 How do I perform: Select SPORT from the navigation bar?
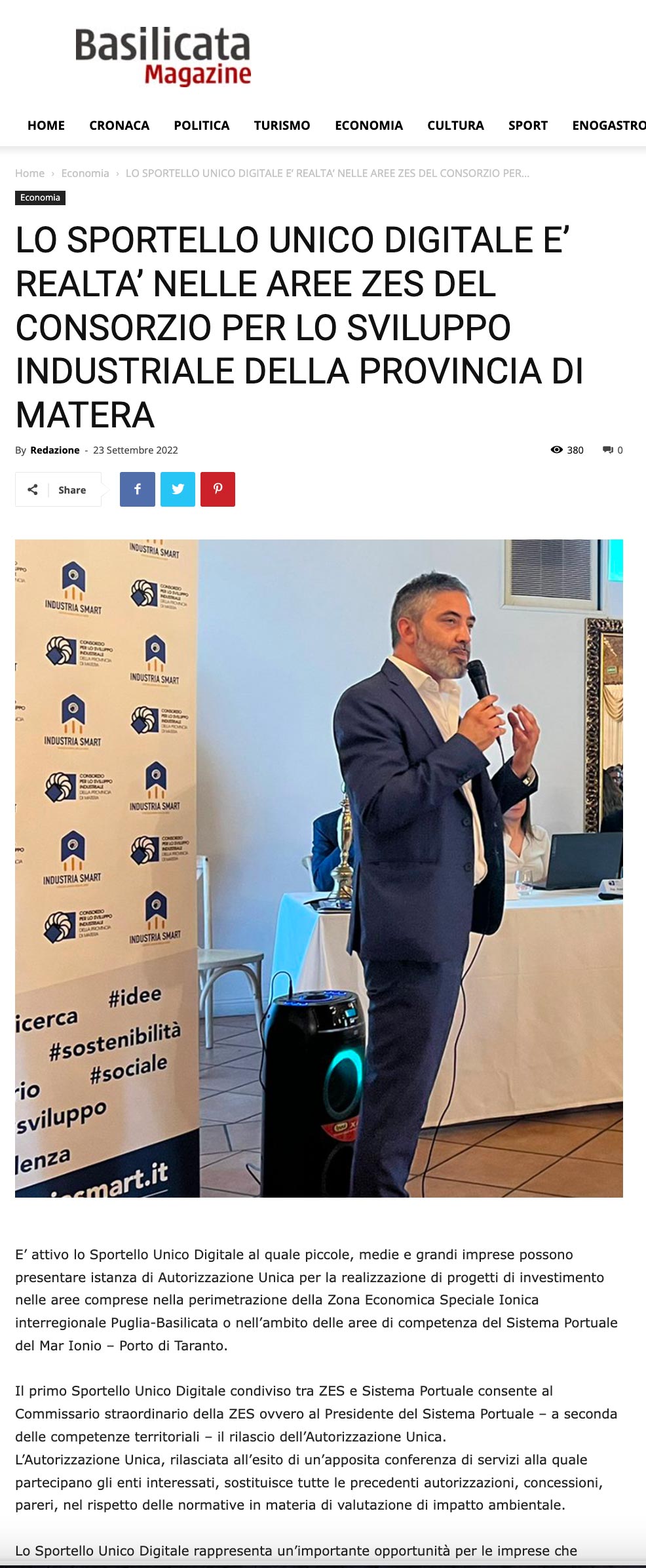point(528,125)
